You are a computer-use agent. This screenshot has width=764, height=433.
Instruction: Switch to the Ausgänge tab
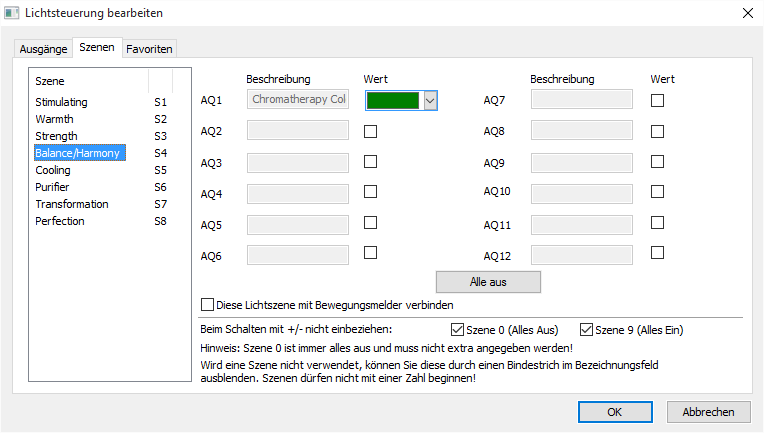(44, 49)
